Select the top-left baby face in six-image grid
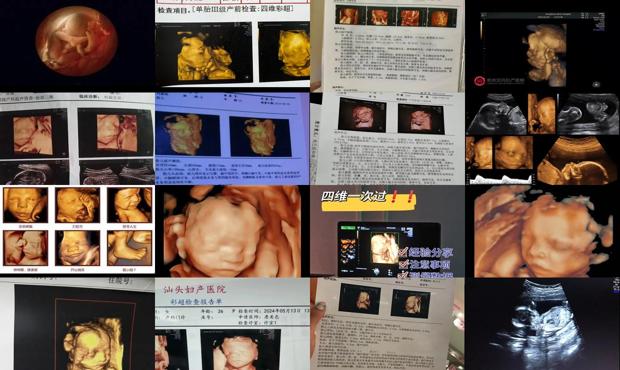Screen dimensions: 620x370 point(25,205)
